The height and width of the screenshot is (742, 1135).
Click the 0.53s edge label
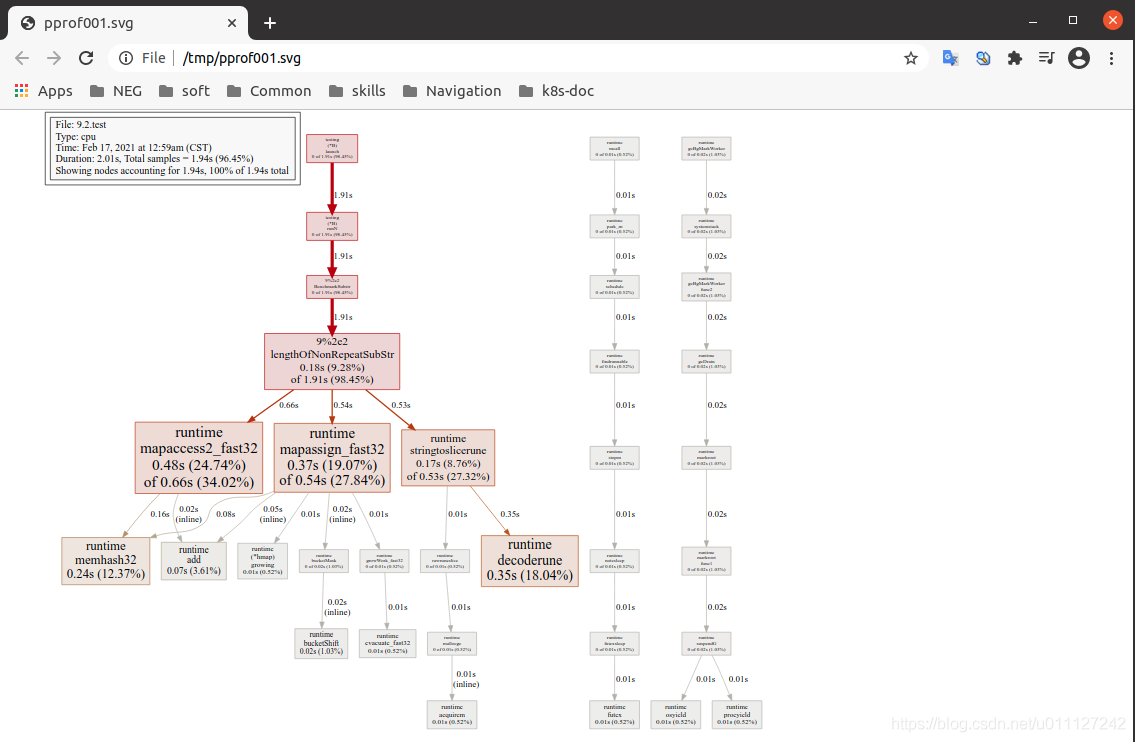(x=401, y=405)
